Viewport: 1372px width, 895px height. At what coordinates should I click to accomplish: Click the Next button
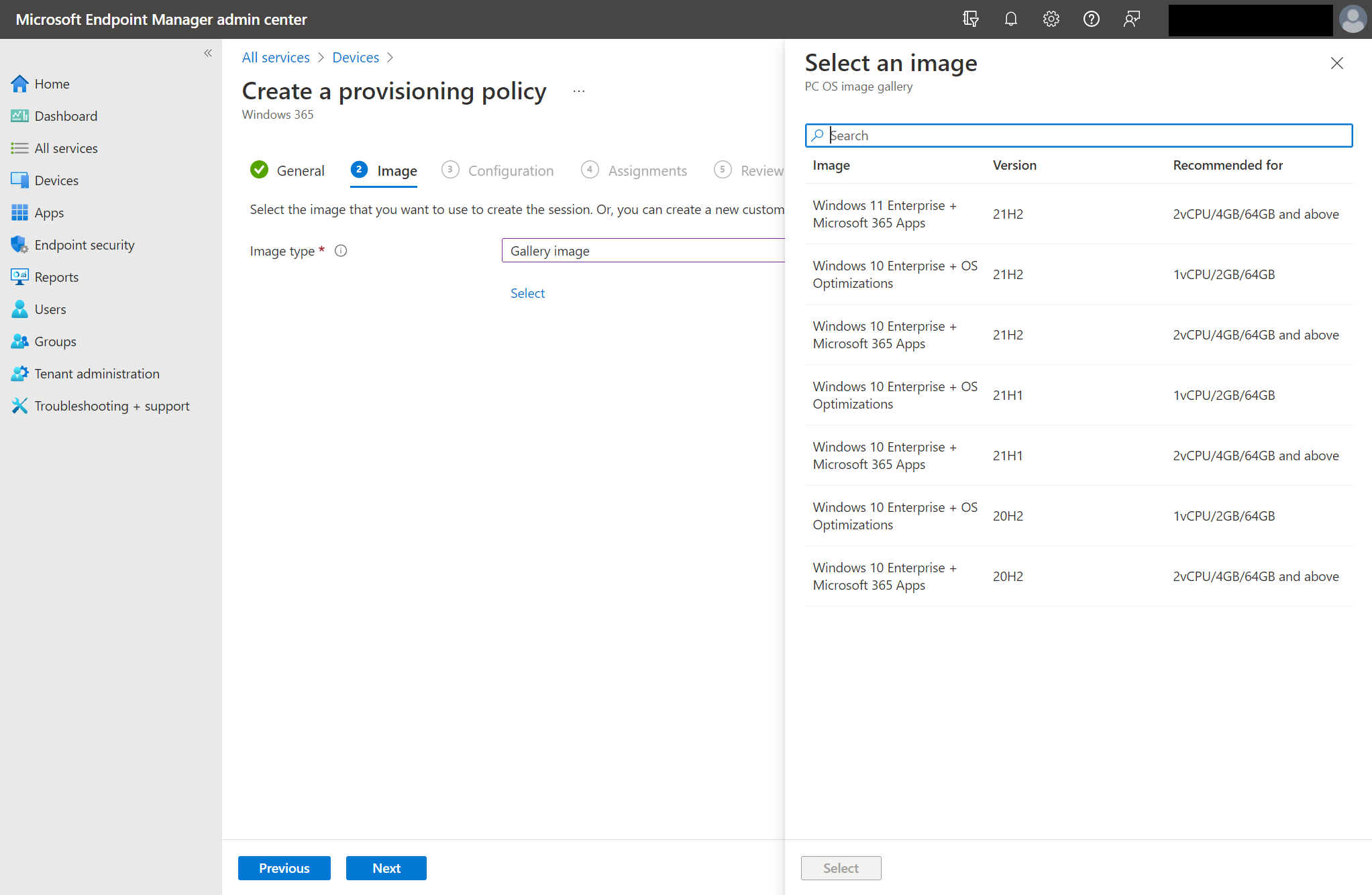(x=386, y=868)
